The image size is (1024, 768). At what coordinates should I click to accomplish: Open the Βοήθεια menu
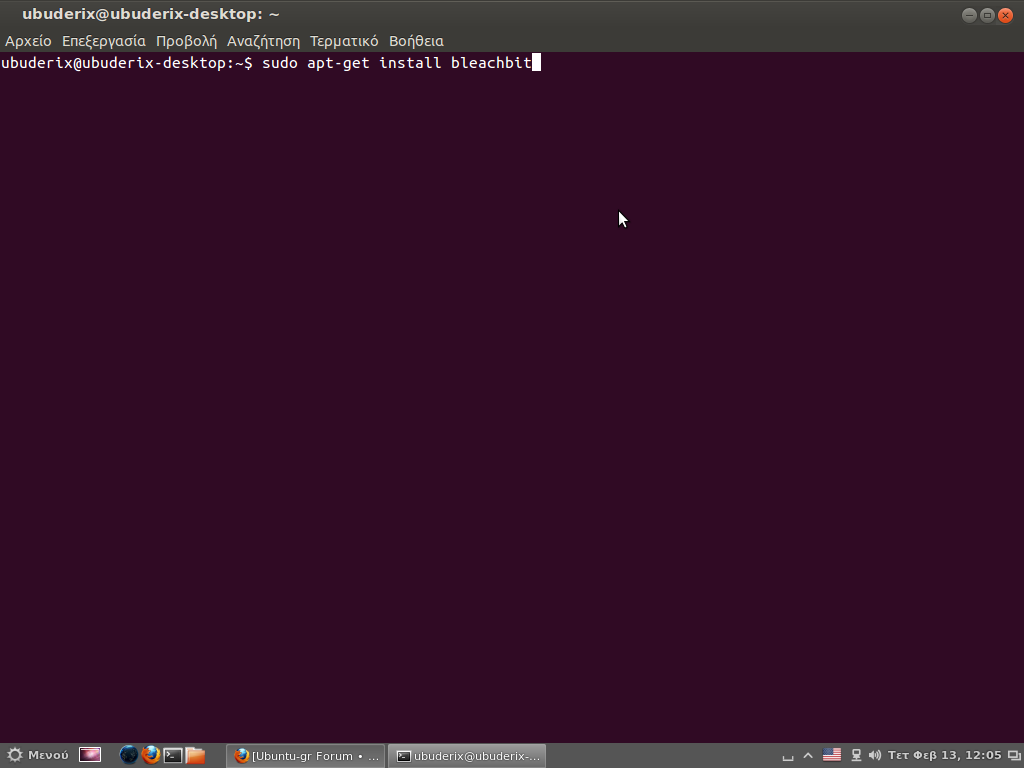416,41
